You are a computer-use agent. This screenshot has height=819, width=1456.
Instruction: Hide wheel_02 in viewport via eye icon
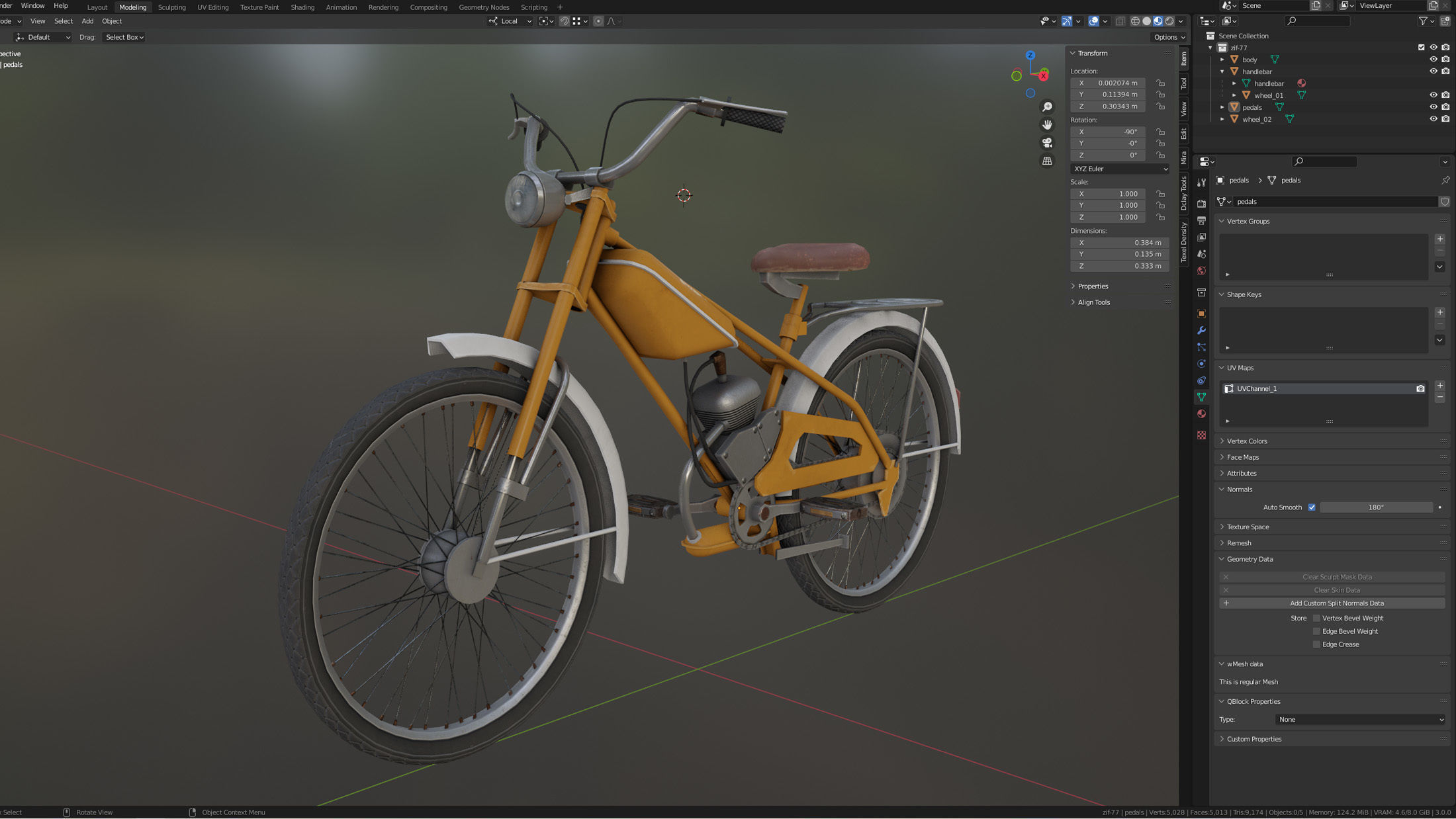pos(1433,119)
